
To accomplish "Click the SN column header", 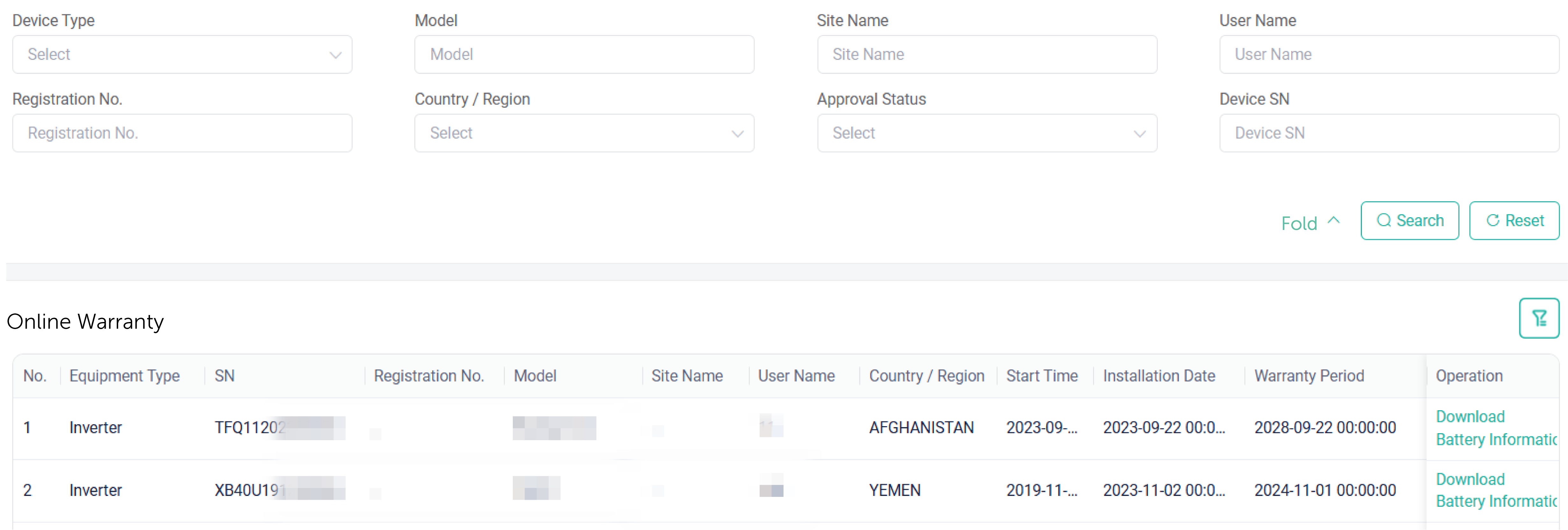I will pos(225,376).
